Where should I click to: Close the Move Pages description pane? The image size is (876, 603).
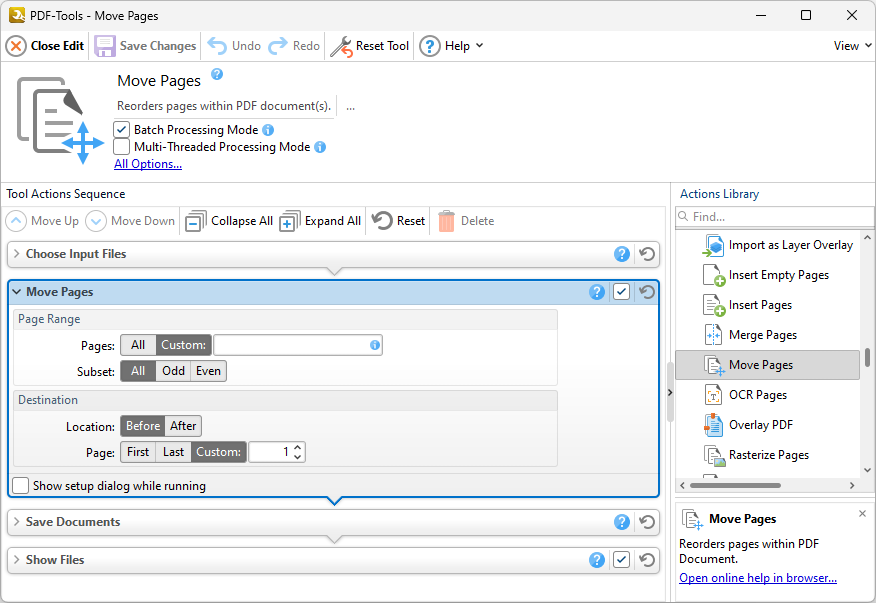[x=863, y=514]
